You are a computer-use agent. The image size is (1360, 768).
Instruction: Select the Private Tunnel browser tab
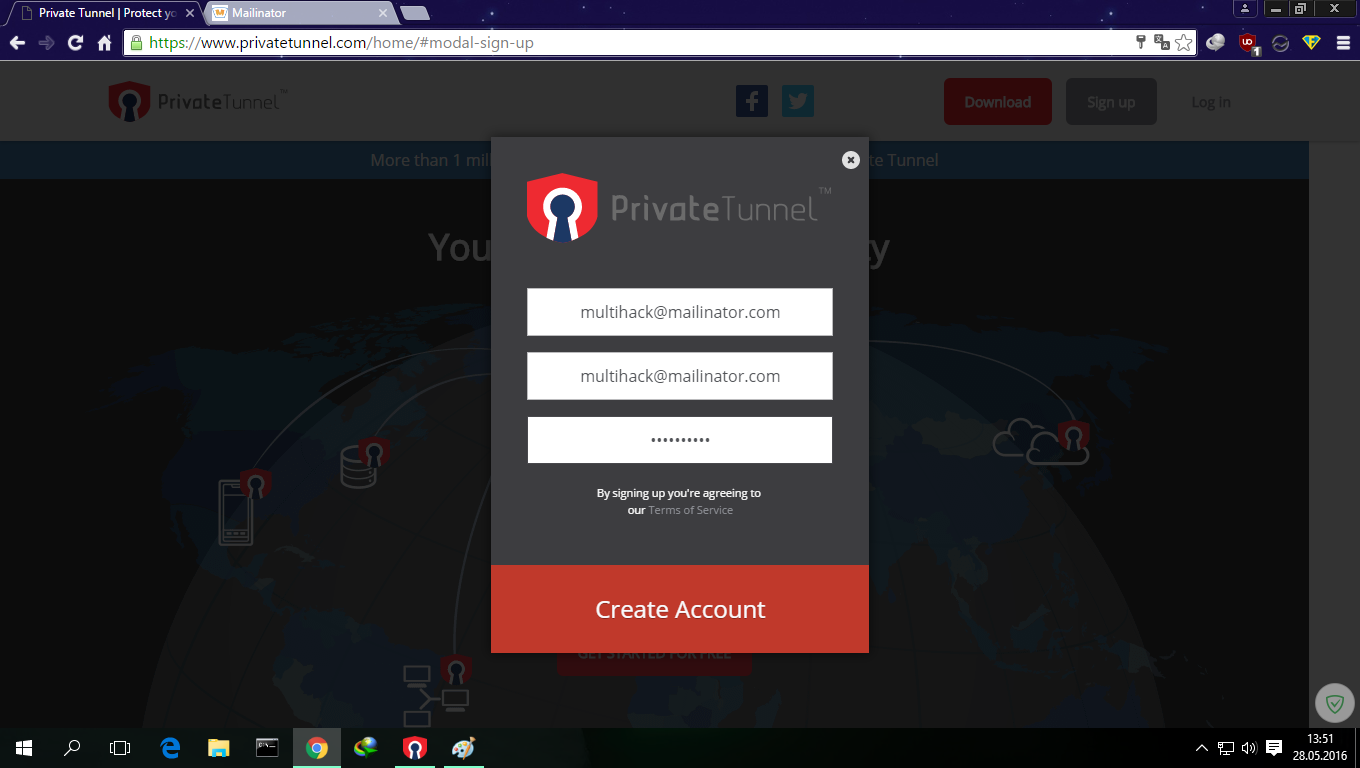[105, 13]
